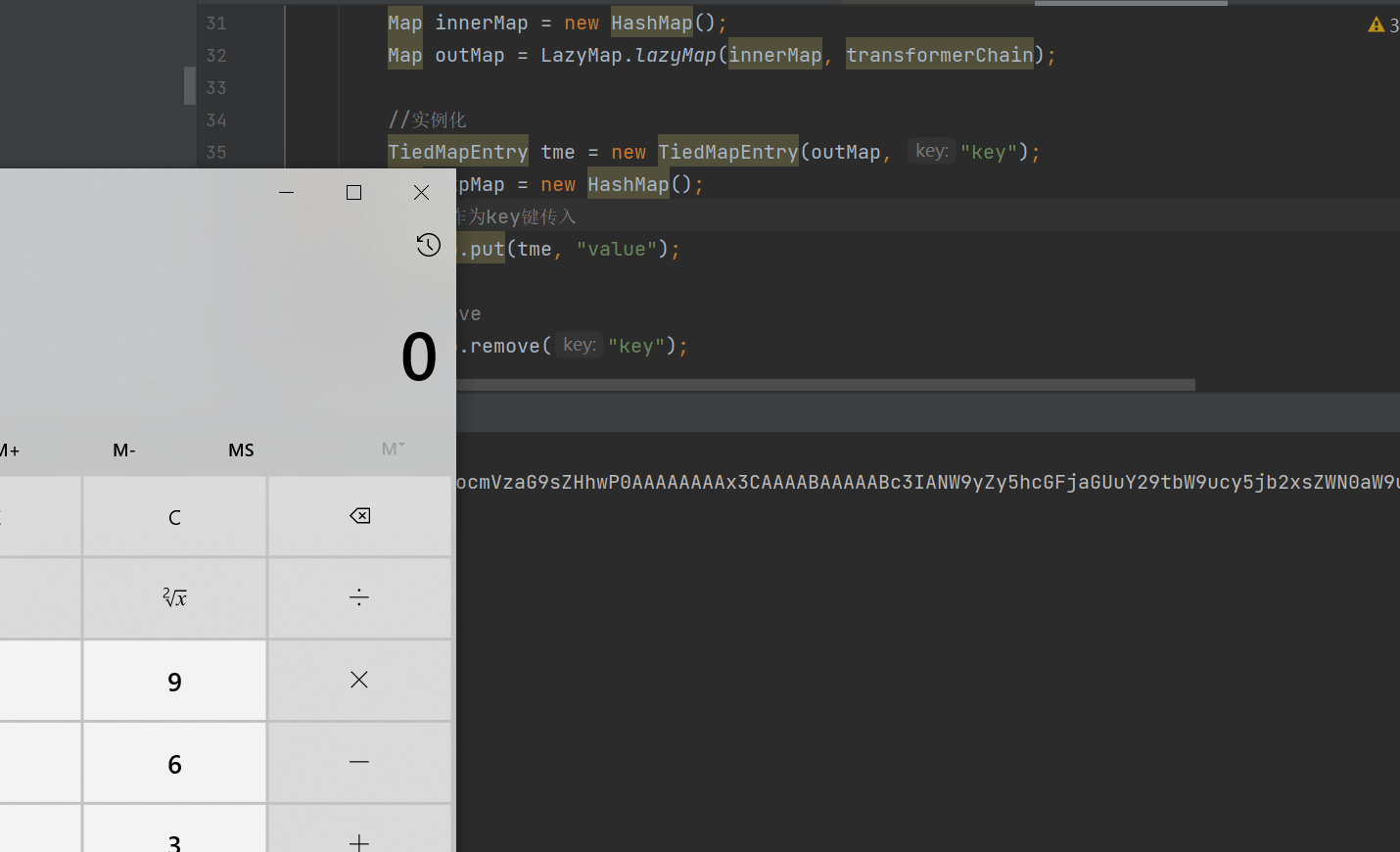Click the M- memory subtract button
Screen dimensions: 1400x852
click(124, 450)
